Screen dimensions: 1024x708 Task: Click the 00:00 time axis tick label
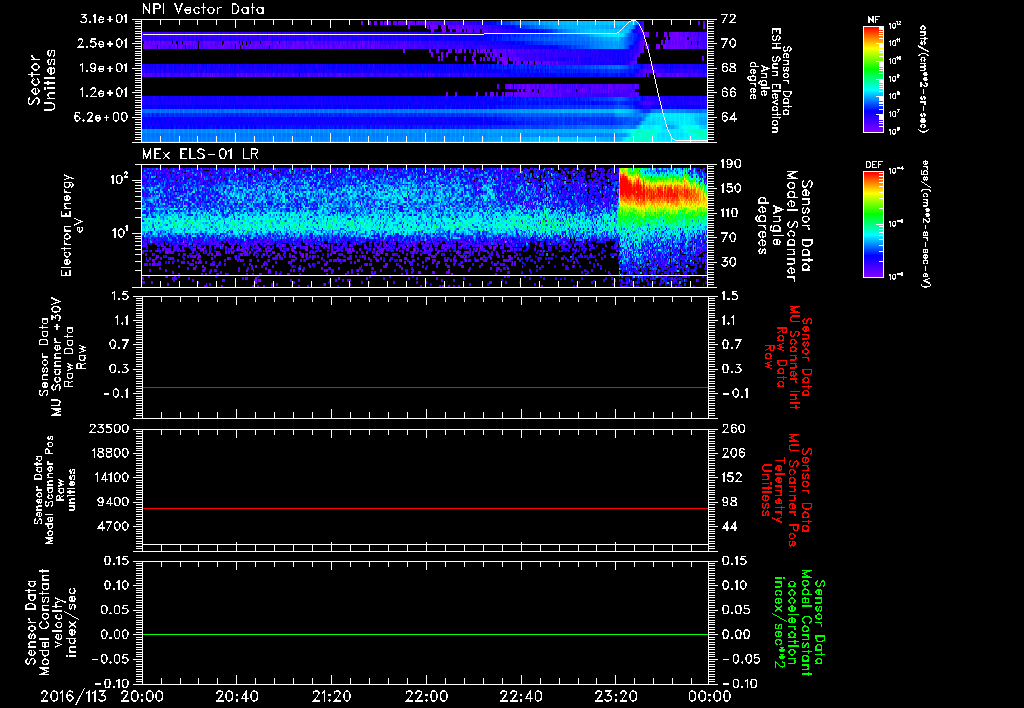[708, 695]
